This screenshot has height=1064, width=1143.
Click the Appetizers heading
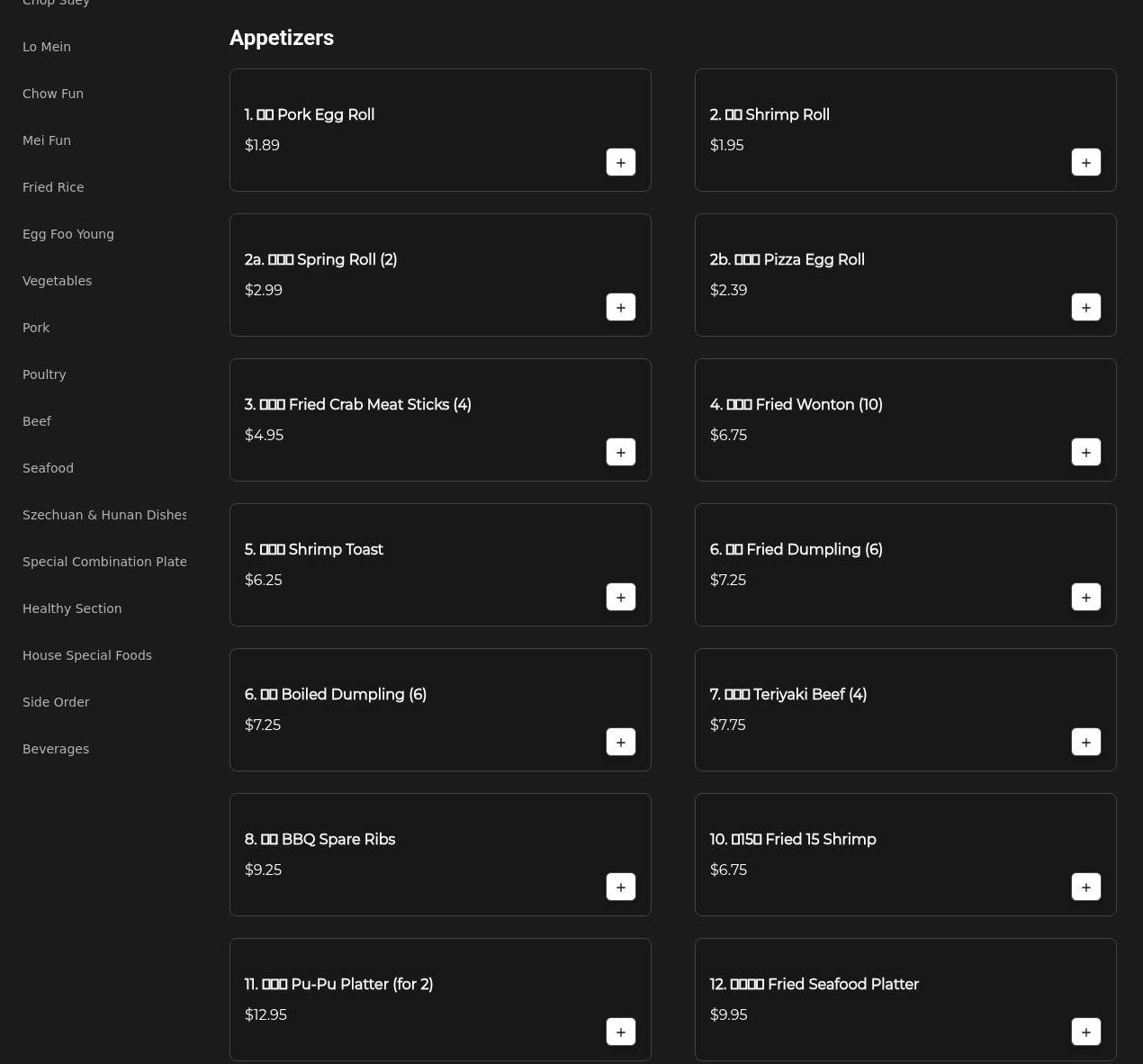pos(282,38)
